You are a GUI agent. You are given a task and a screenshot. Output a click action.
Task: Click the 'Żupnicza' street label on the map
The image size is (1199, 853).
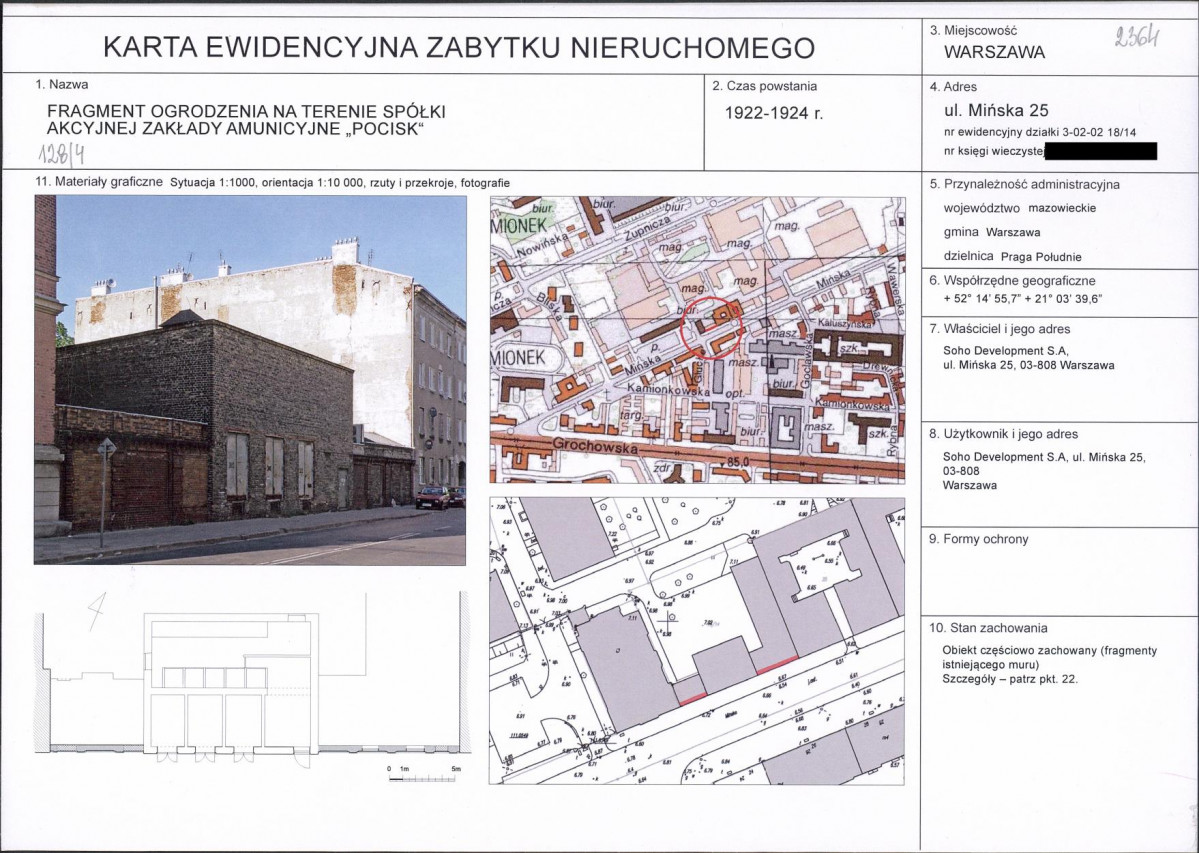point(647,228)
